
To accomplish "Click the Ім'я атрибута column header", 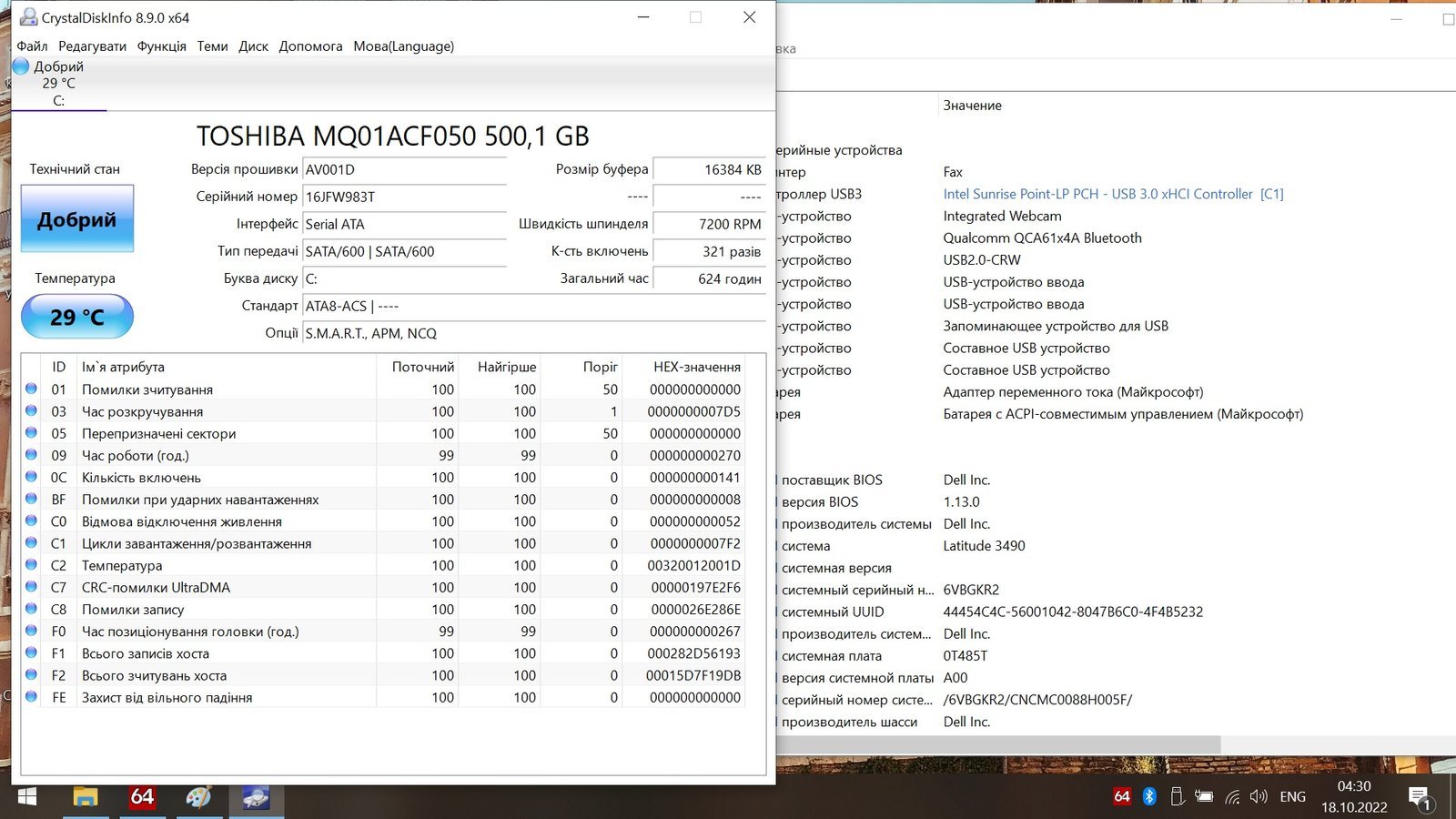I will click(226, 367).
